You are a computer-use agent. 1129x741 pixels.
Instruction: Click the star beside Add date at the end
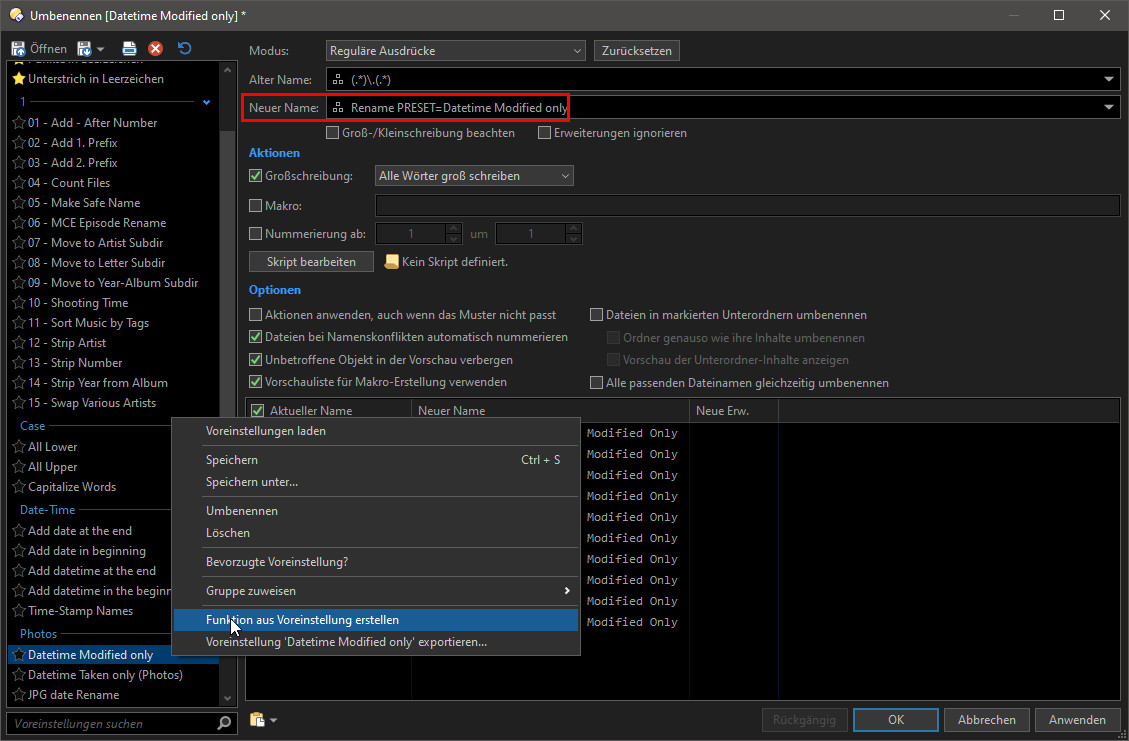(19, 531)
